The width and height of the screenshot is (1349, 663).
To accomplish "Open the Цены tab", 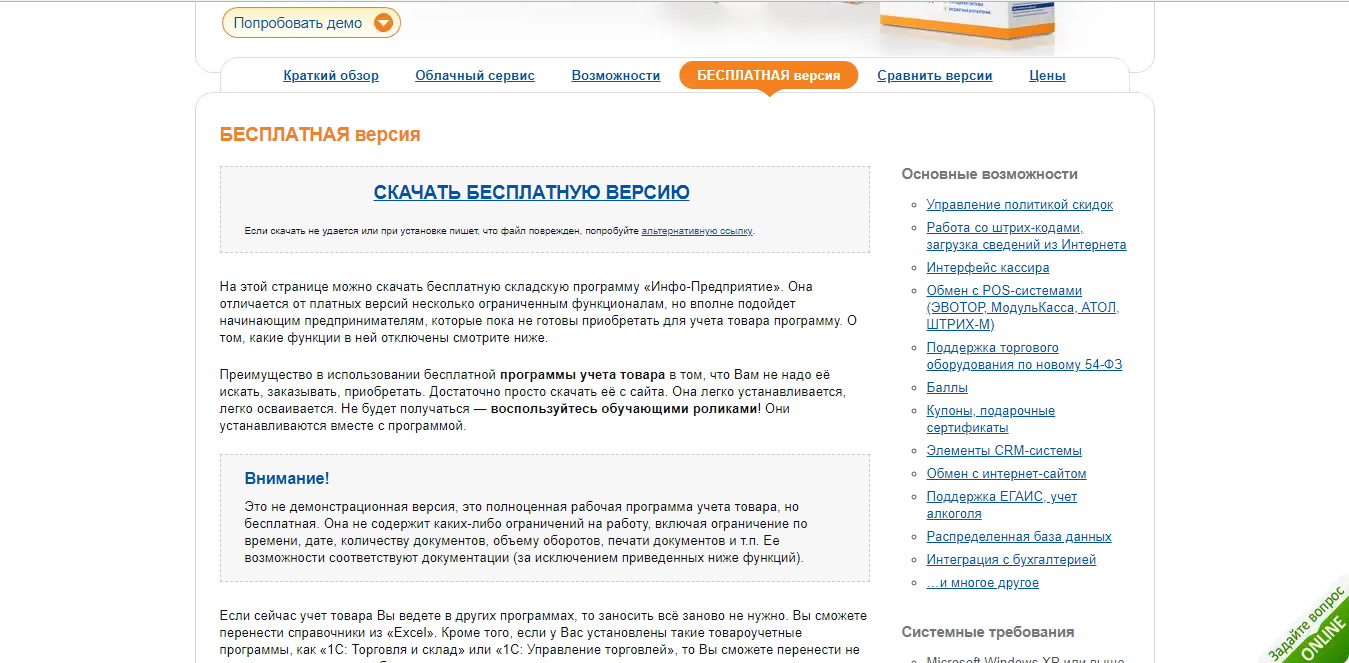I will point(1046,75).
